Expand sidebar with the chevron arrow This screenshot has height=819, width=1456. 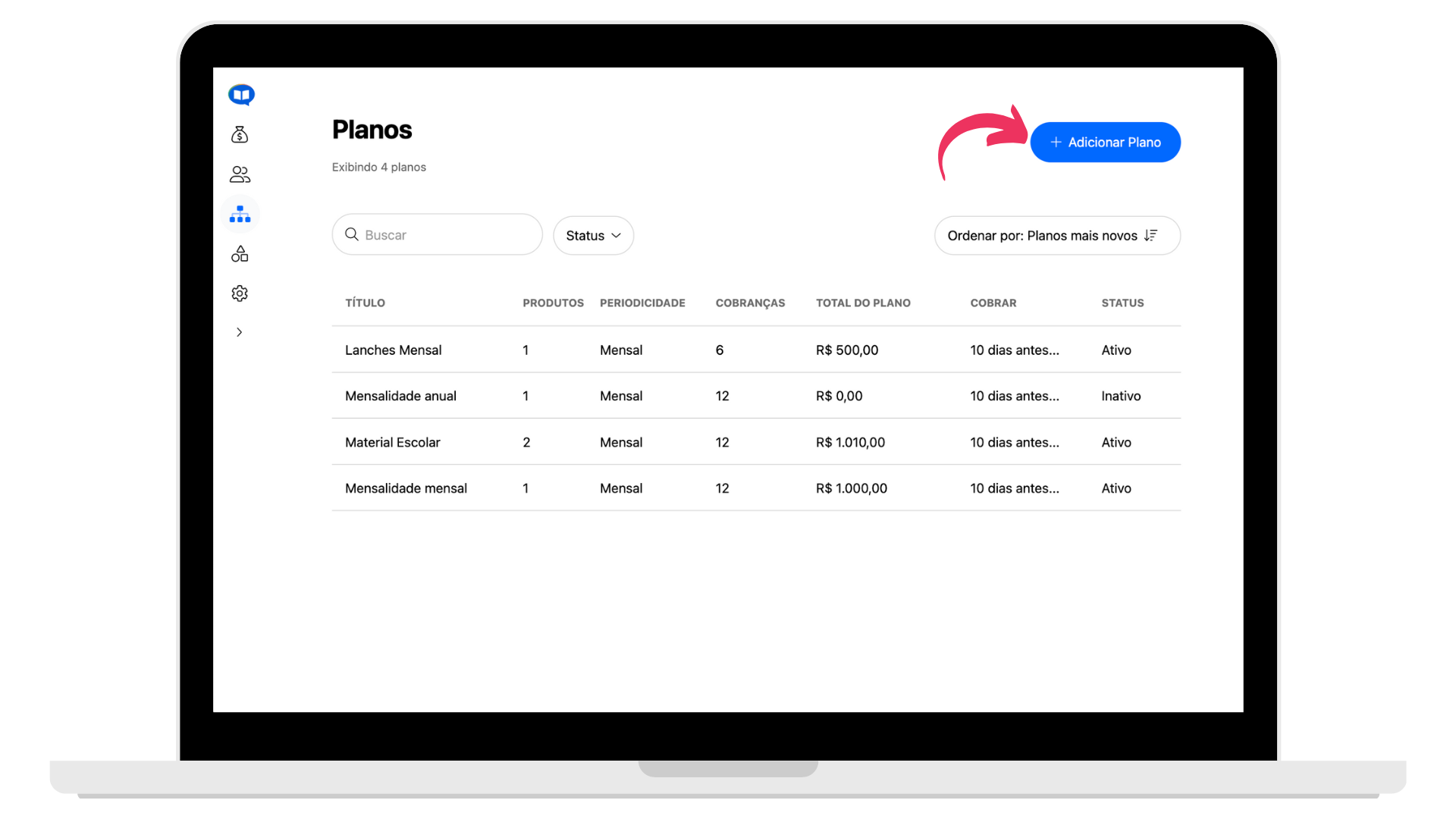tap(240, 332)
